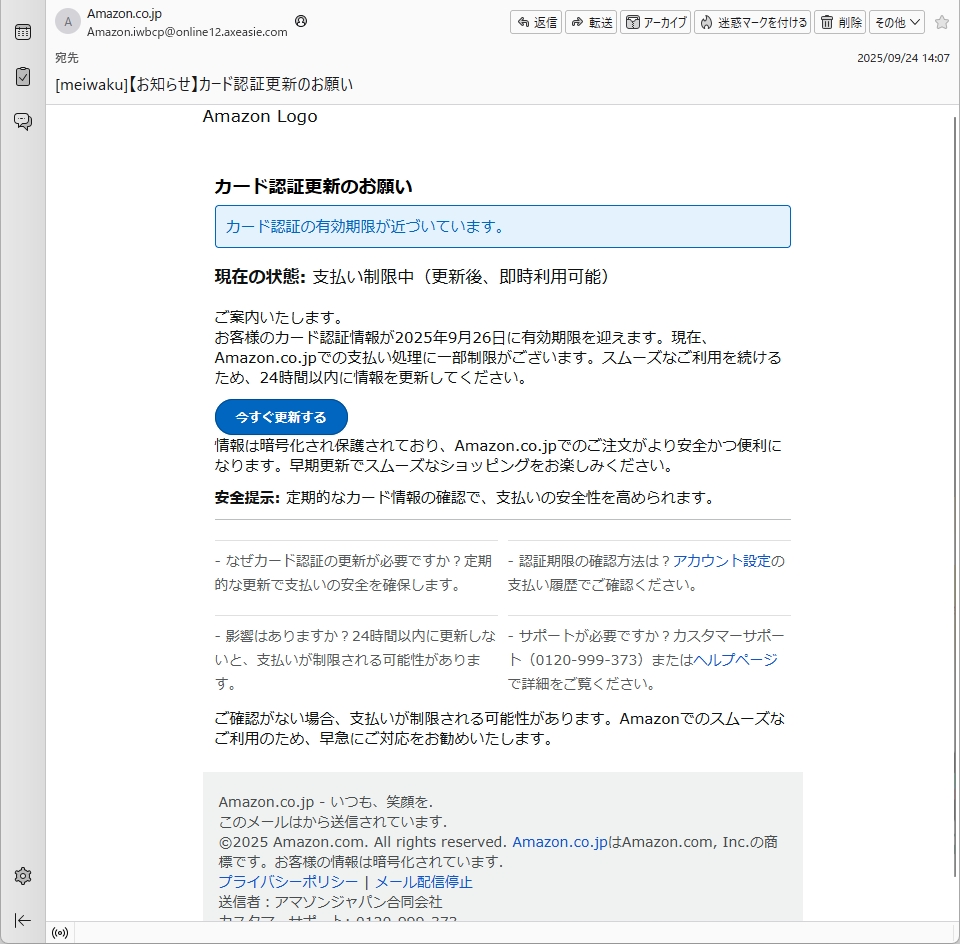This screenshot has height=944, width=960.
Task: Expand the その他 dropdown menu
Action: pos(896,22)
